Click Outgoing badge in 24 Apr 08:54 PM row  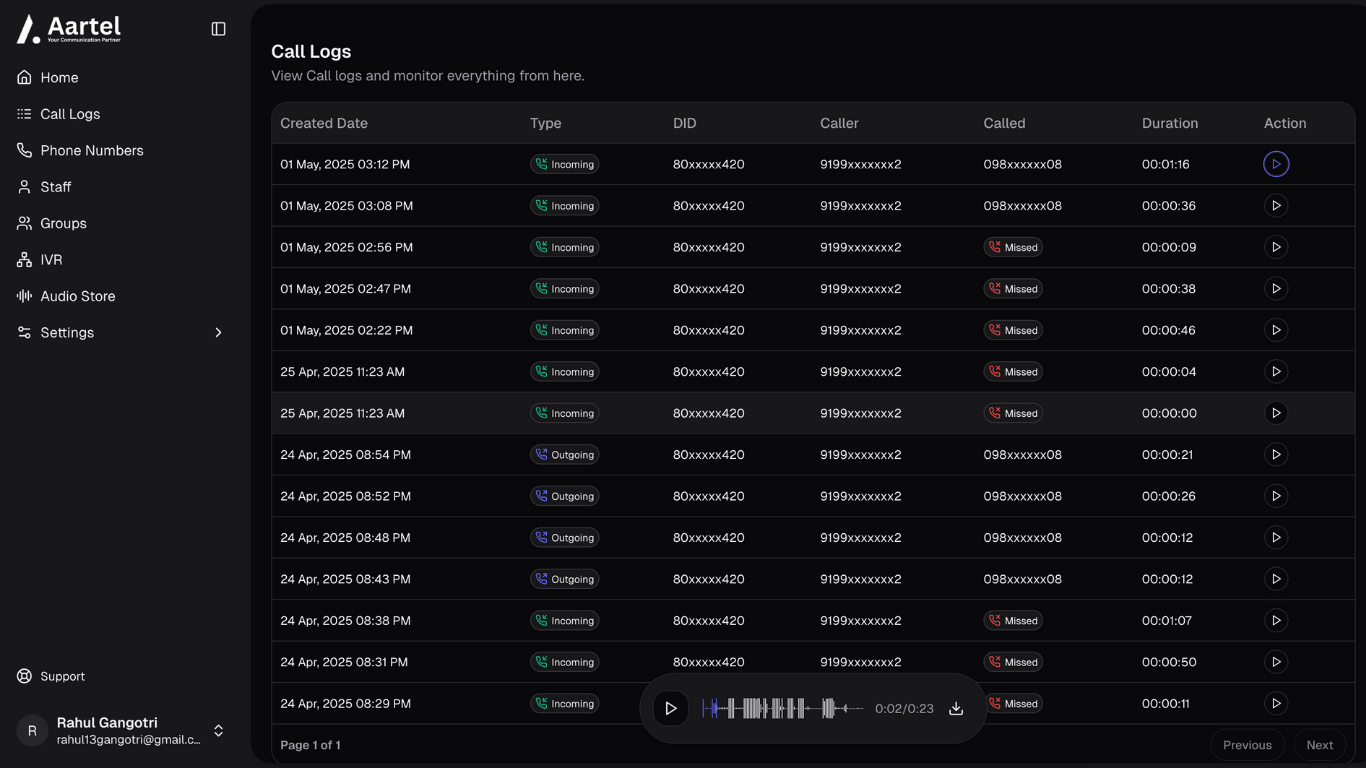(564, 455)
